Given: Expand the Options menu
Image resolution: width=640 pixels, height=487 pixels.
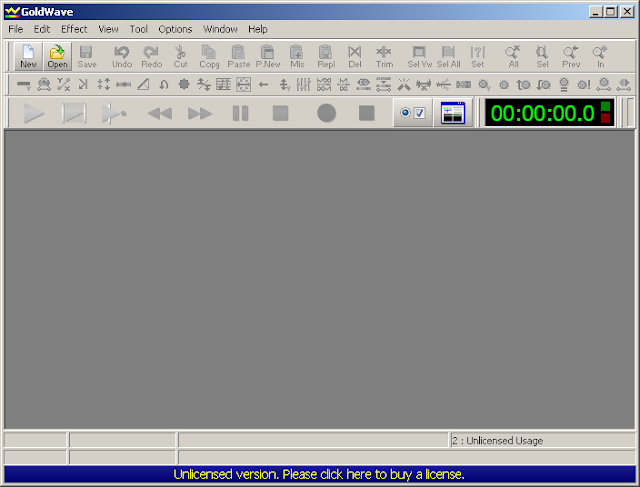Looking at the screenshot, I should (175, 29).
